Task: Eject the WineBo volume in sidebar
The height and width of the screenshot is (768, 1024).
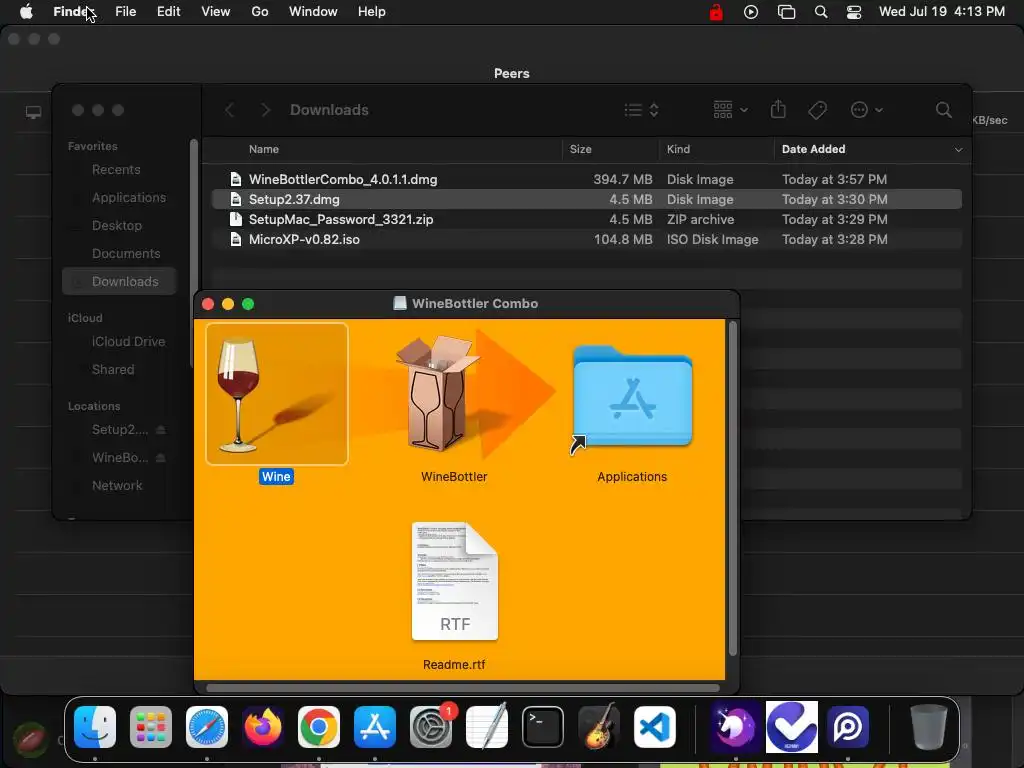Action: click(161, 458)
